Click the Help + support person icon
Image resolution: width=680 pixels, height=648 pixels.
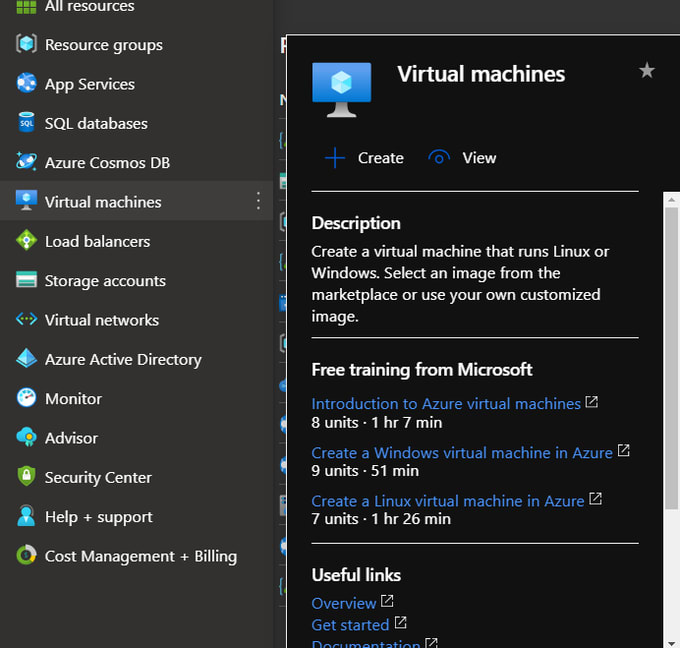26,515
